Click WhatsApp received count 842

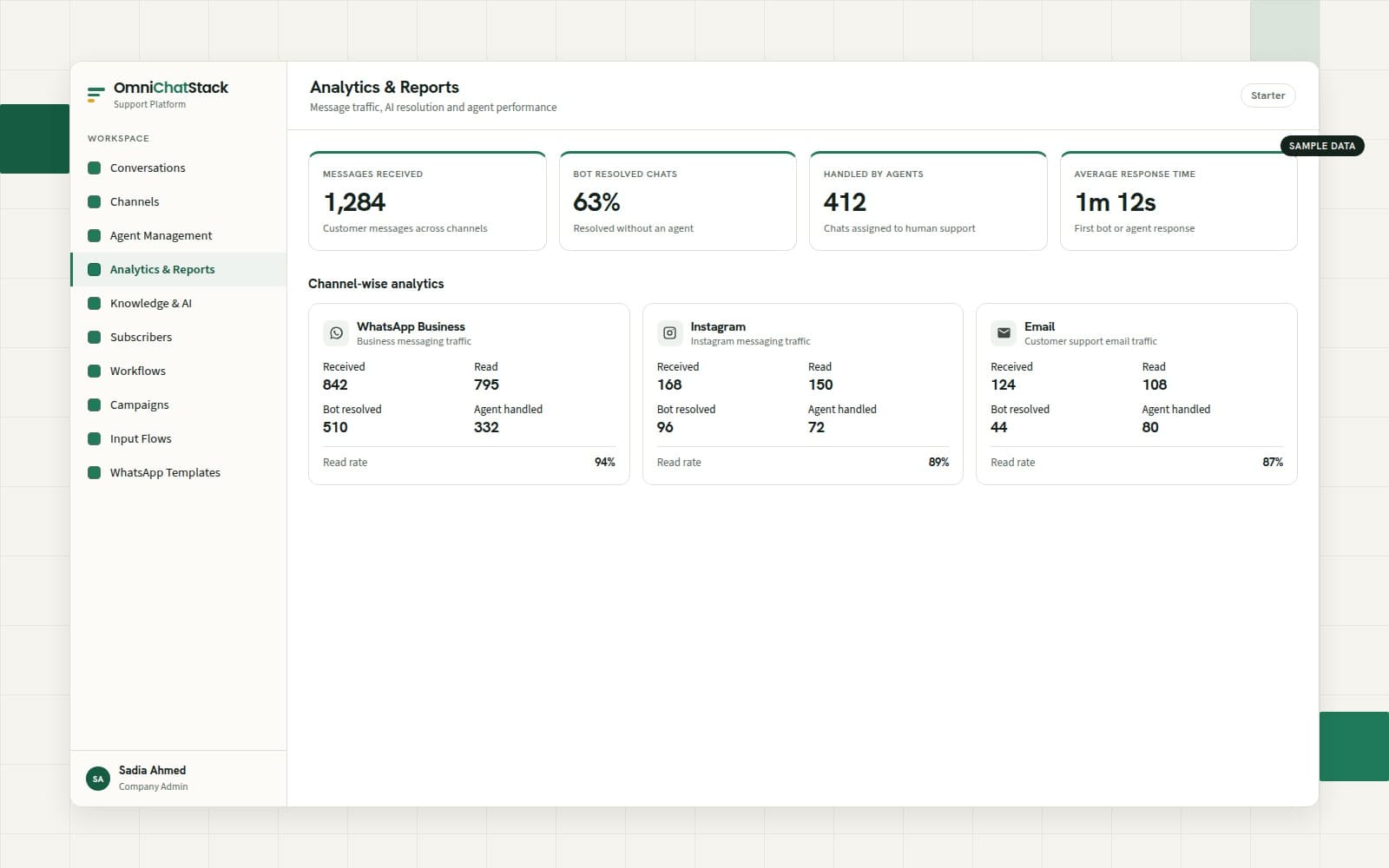click(335, 385)
